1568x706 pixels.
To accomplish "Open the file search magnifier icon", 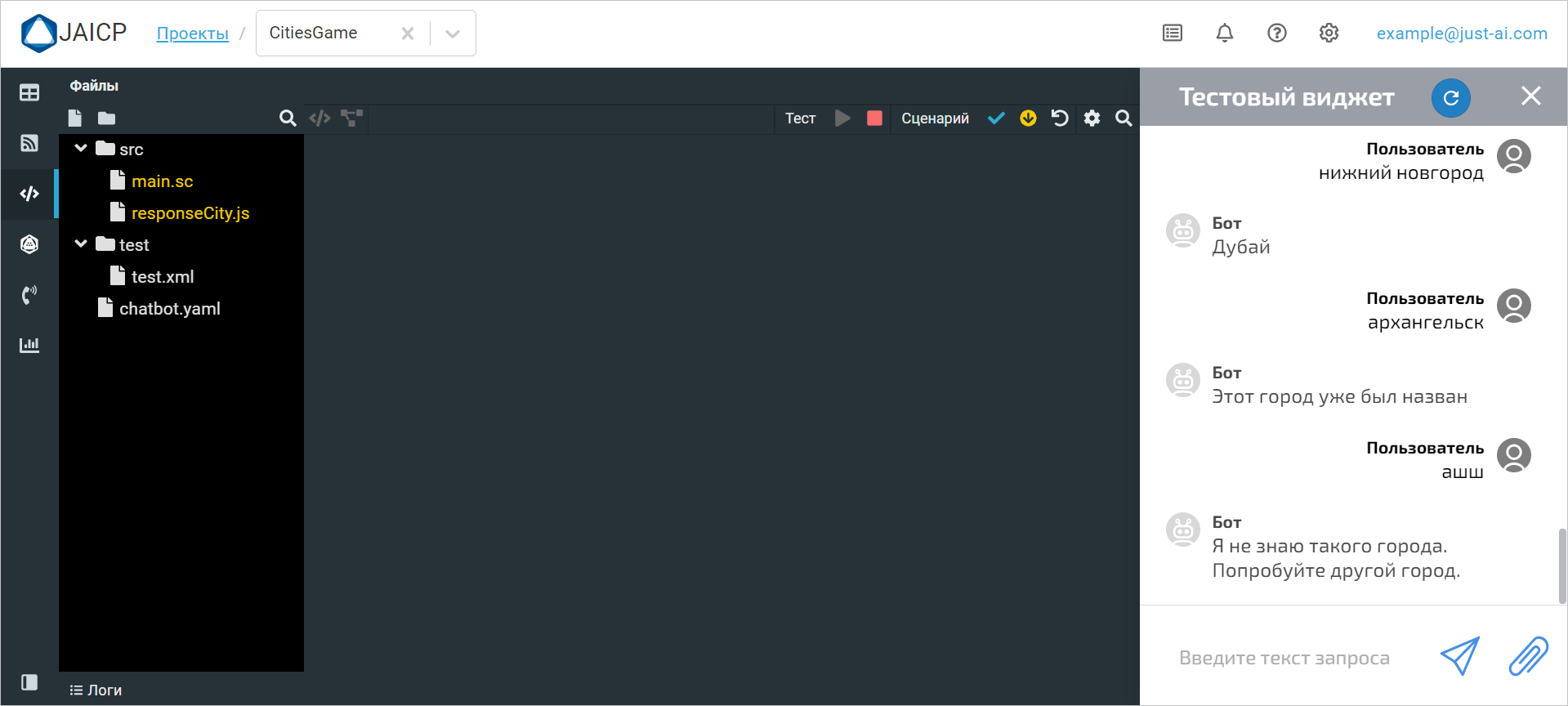I will click(287, 118).
